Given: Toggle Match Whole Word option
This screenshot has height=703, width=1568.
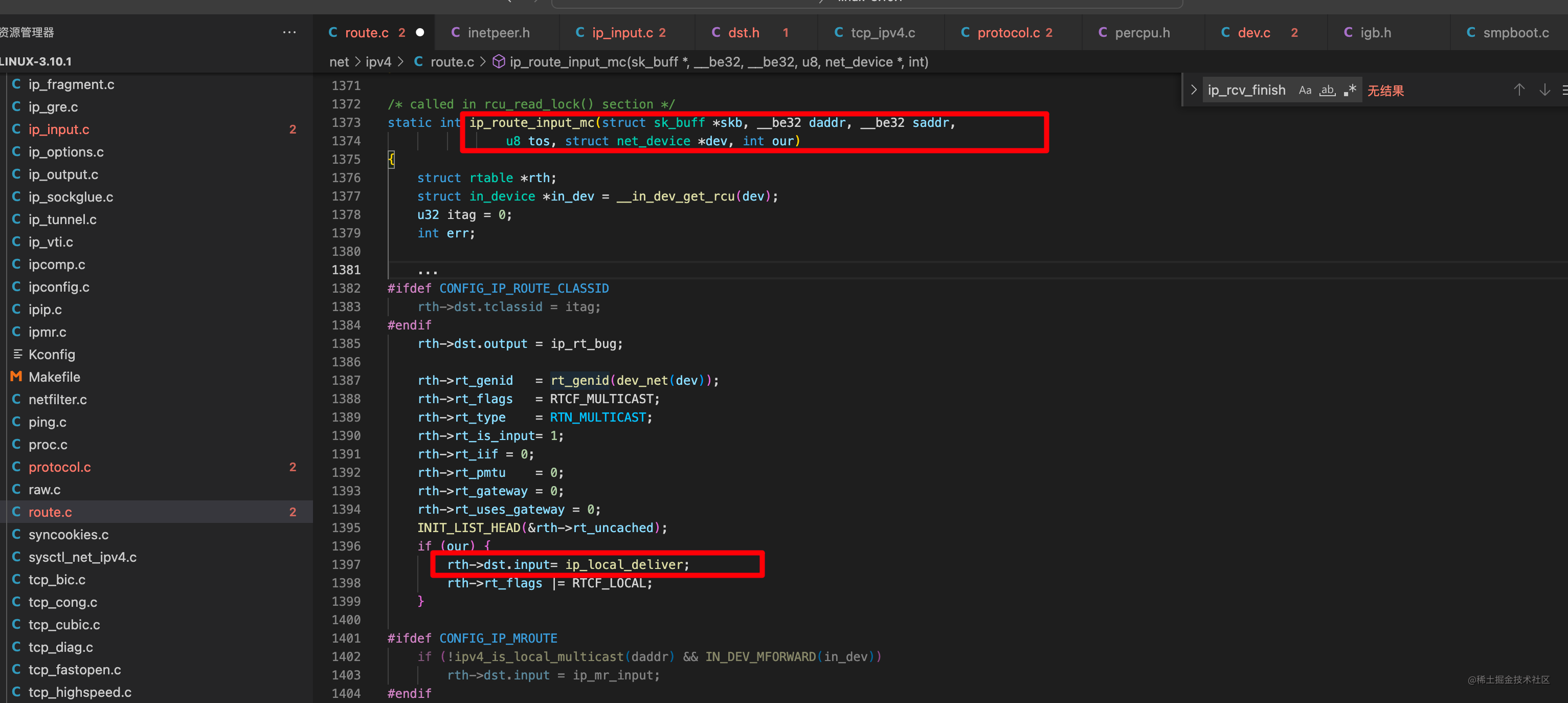Looking at the screenshot, I should coord(1327,90).
